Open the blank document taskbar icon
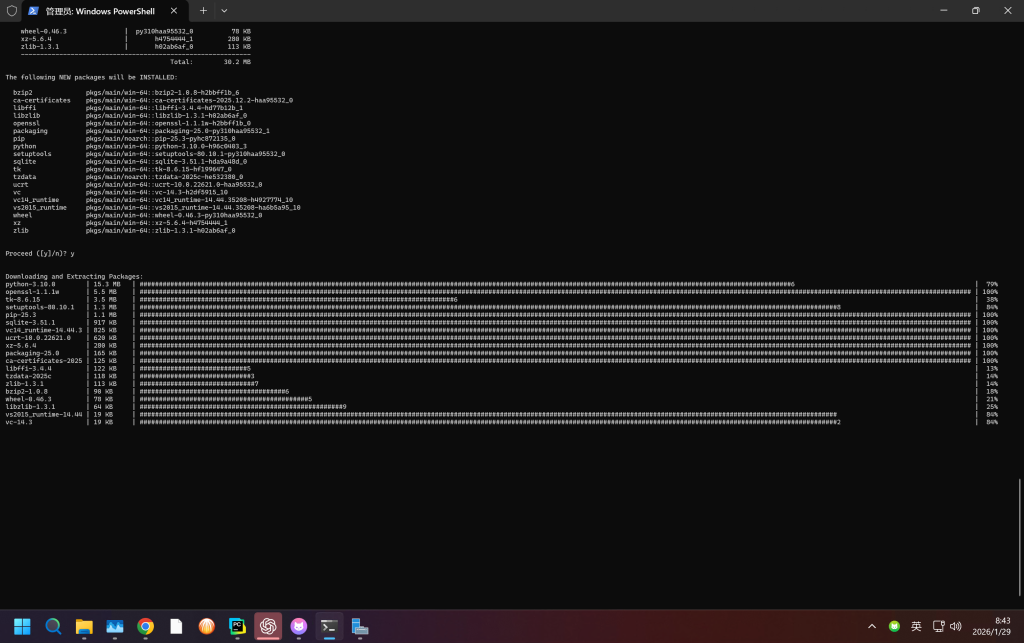Screen dimensions: 1024x643 pyautogui.click(x=176, y=627)
